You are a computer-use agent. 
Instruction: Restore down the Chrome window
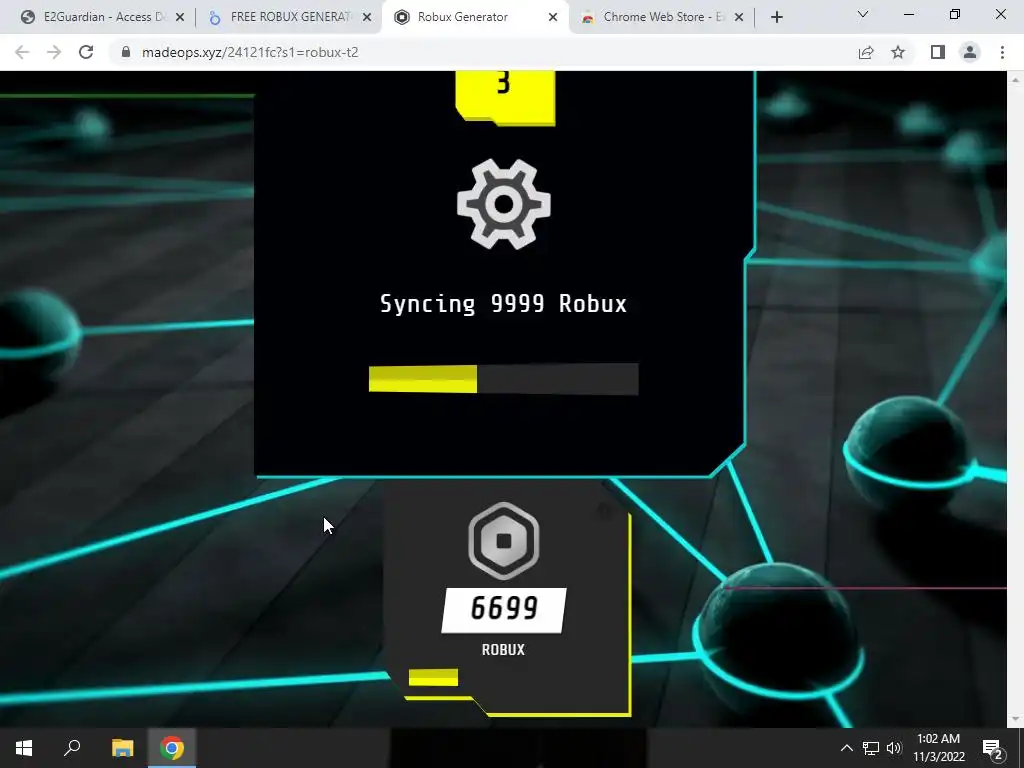pos(955,14)
